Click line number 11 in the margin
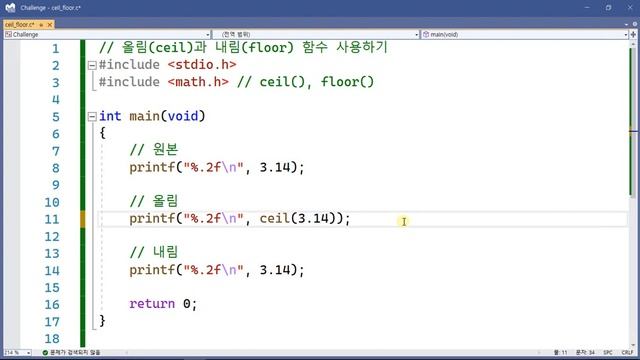 coord(52,220)
